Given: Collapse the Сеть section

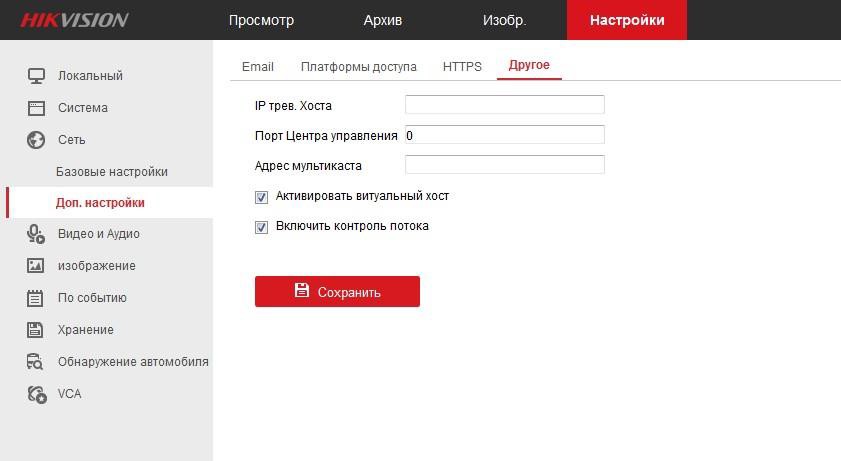Looking at the screenshot, I should point(71,140).
